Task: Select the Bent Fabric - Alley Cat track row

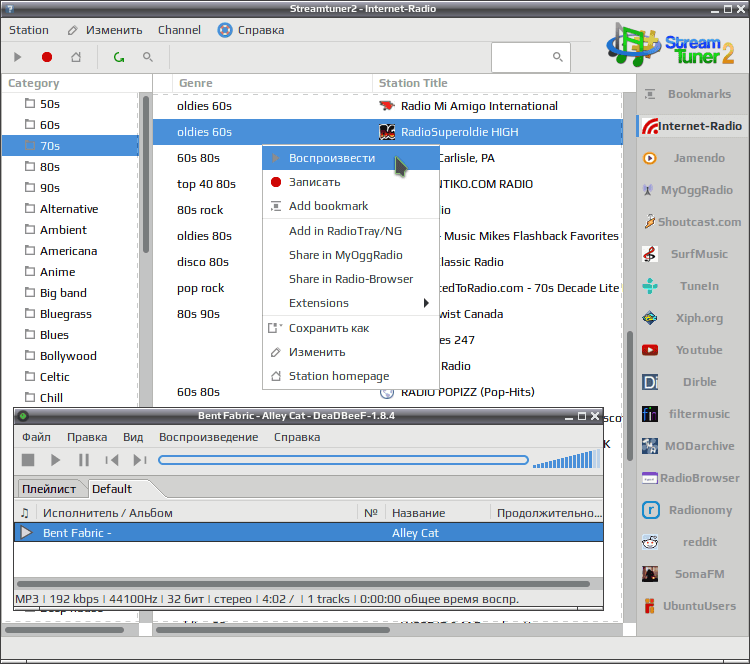Action: pos(309,533)
